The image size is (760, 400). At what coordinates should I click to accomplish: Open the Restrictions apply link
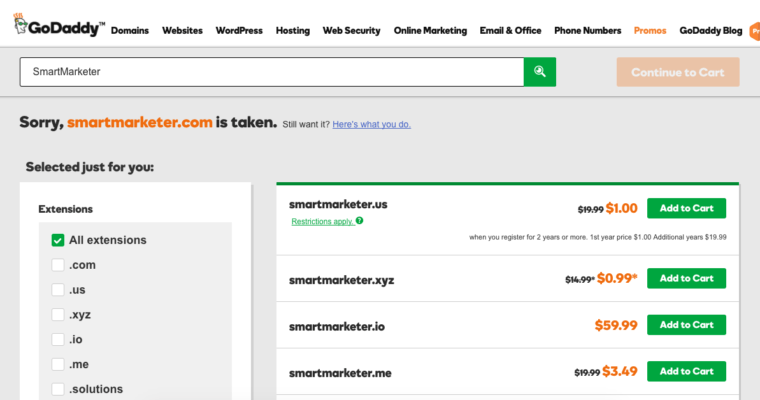pos(322,222)
